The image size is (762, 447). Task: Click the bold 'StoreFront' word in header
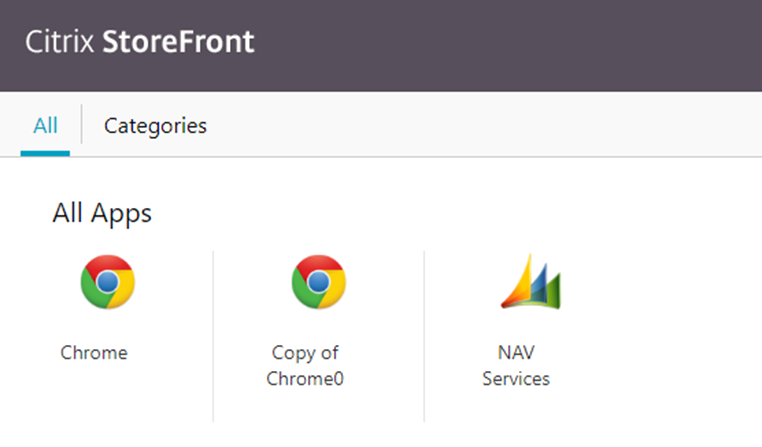pos(178,43)
